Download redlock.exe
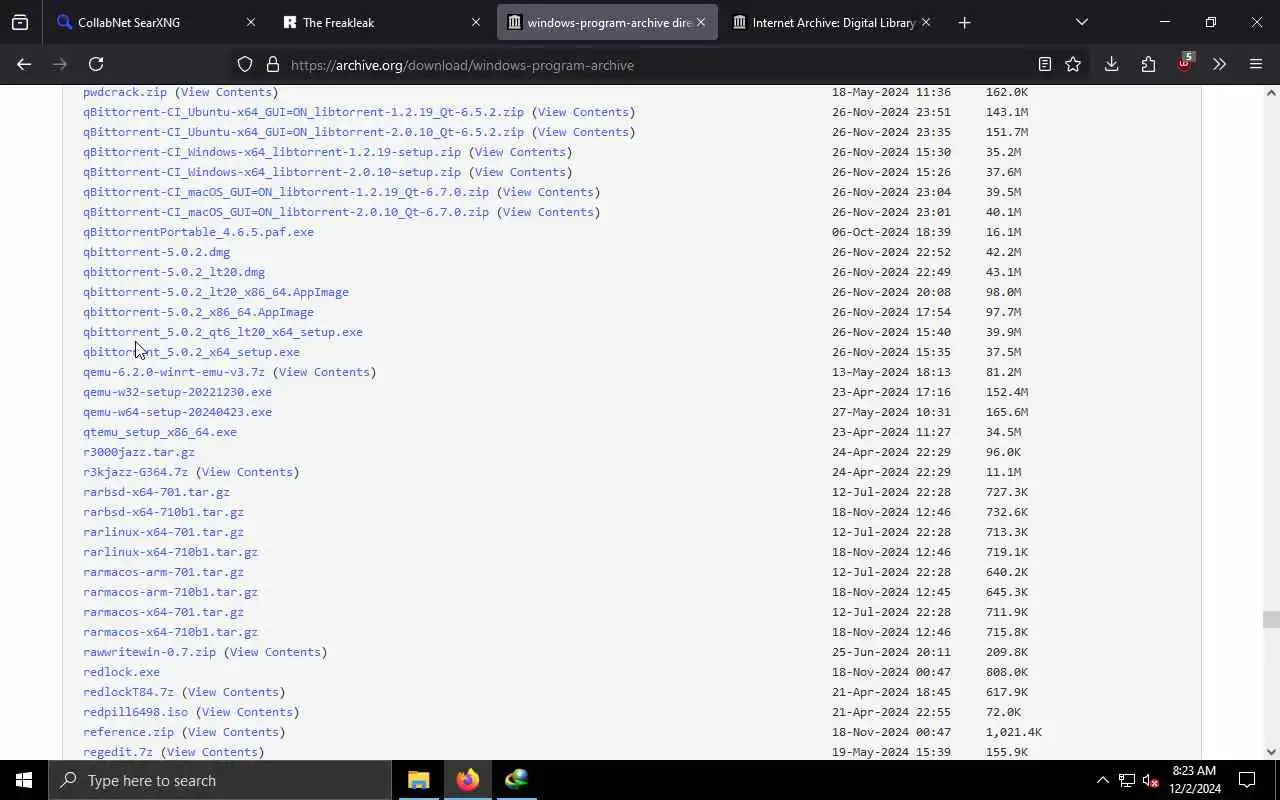This screenshot has height=800, width=1280. coord(121,672)
